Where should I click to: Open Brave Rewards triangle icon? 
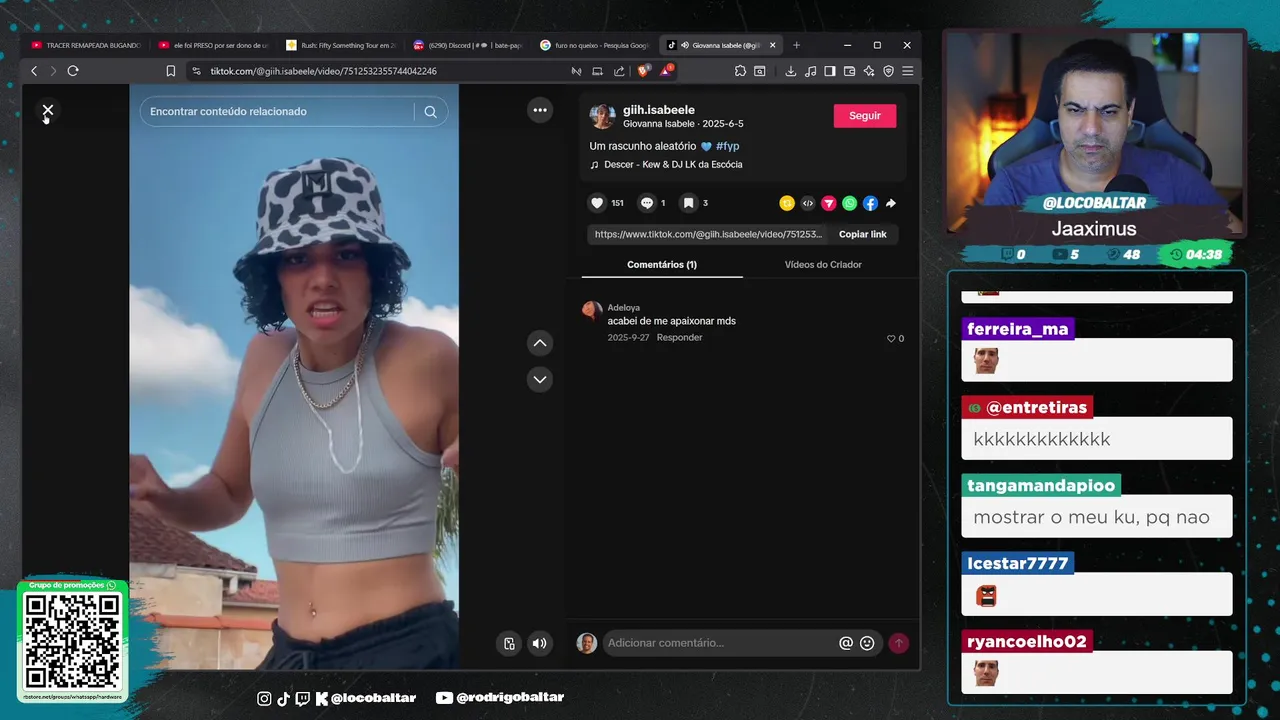[665, 71]
